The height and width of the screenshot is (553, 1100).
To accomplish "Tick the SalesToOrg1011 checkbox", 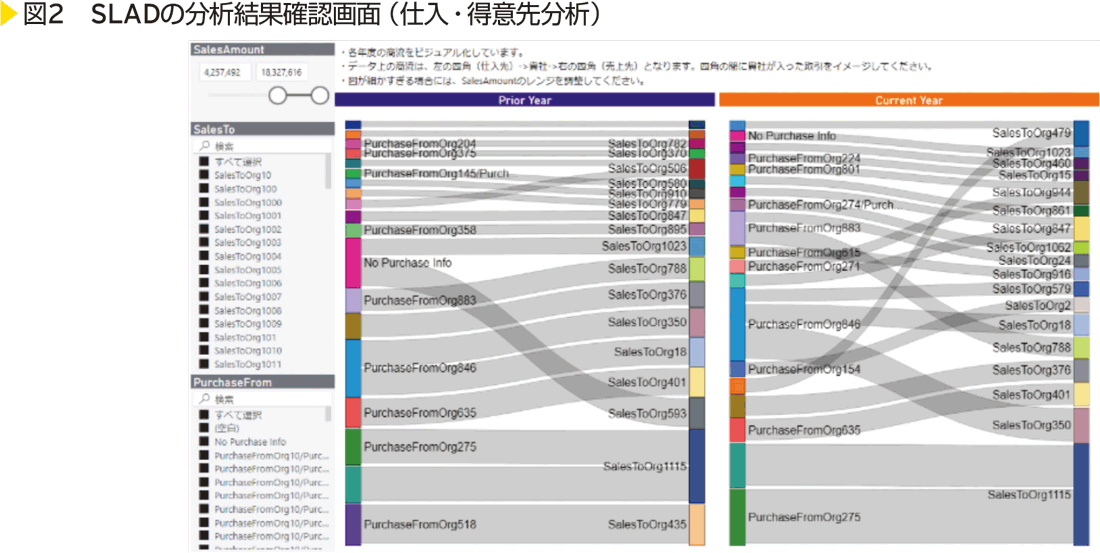I will pyautogui.click(x=204, y=365).
